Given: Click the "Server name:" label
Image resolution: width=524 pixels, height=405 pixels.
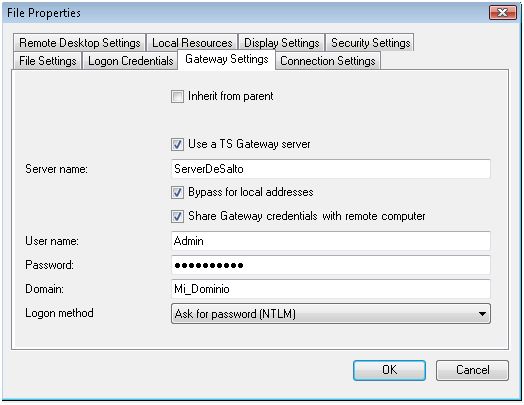Looking at the screenshot, I should click(56, 169).
